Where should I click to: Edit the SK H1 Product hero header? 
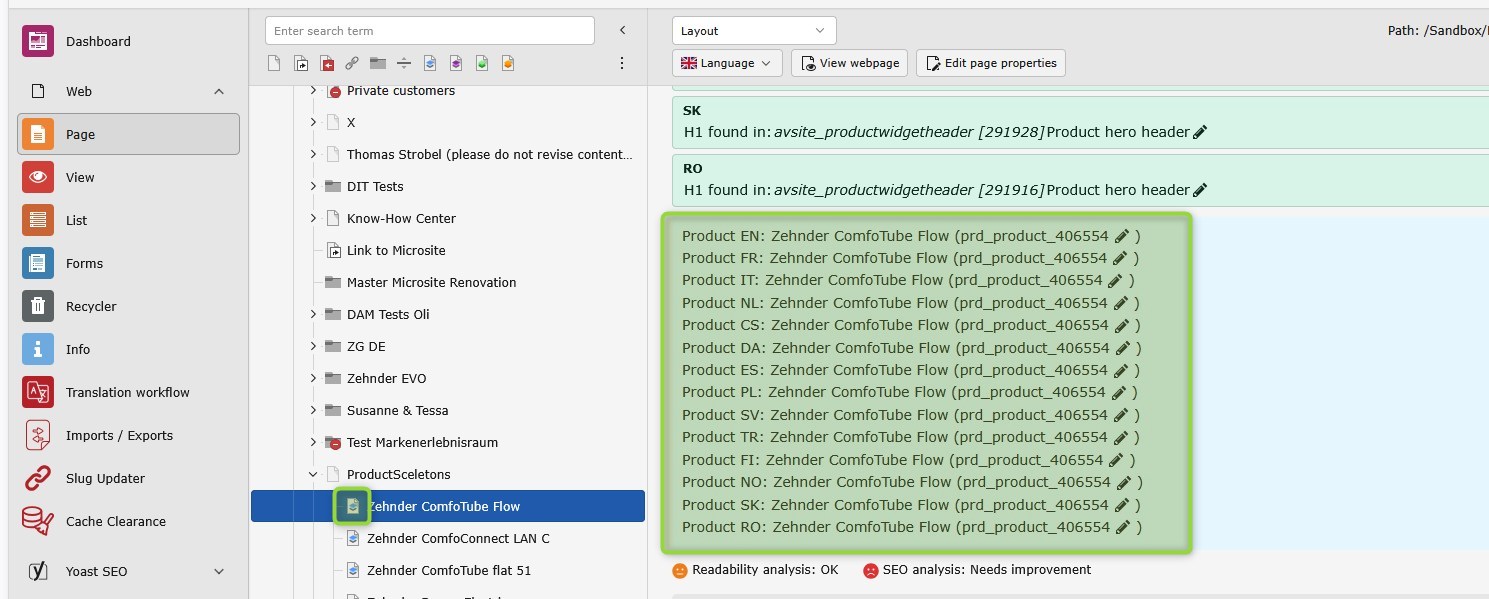[x=1200, y=132]
